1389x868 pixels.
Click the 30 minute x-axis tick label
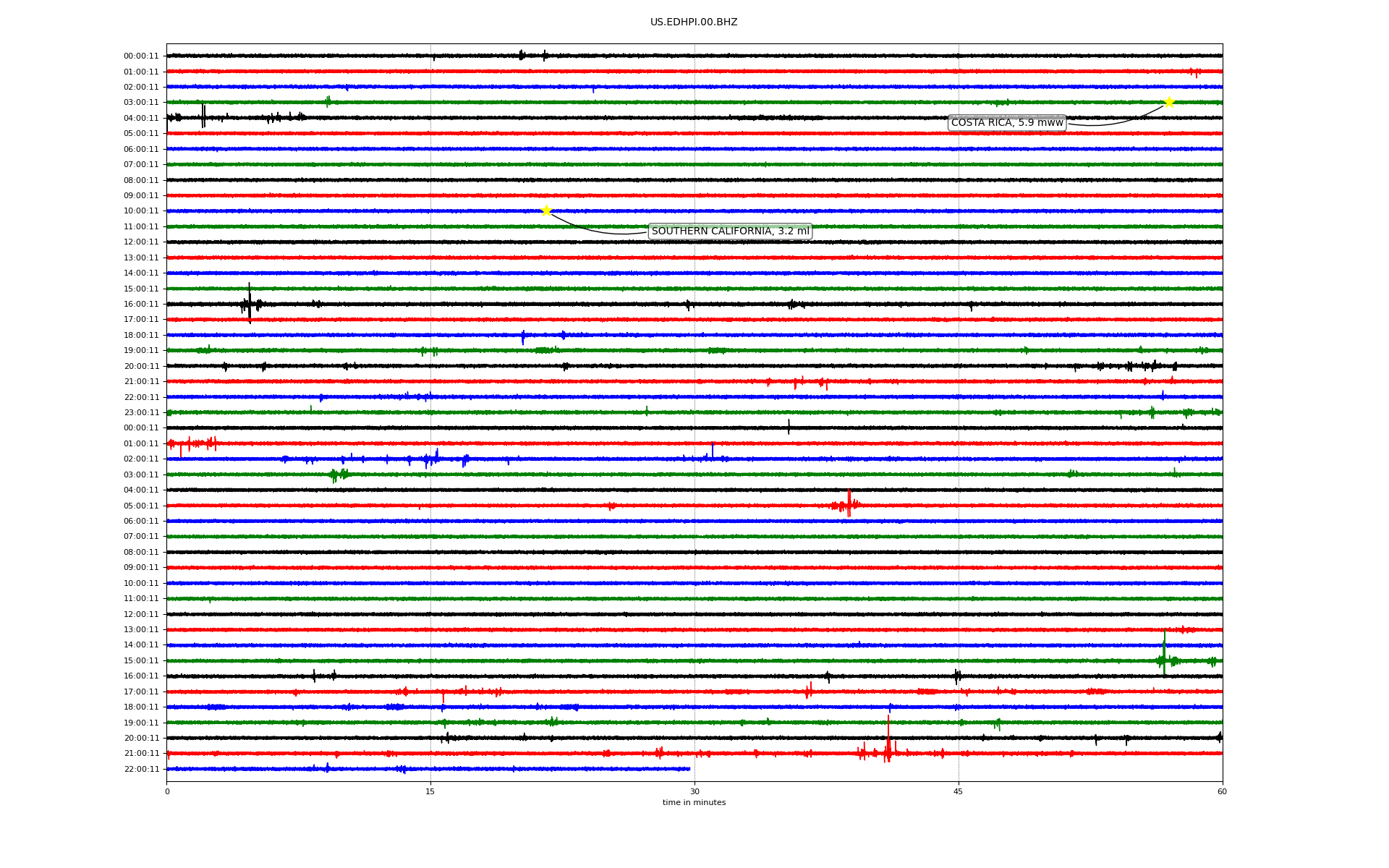(694, 791)
